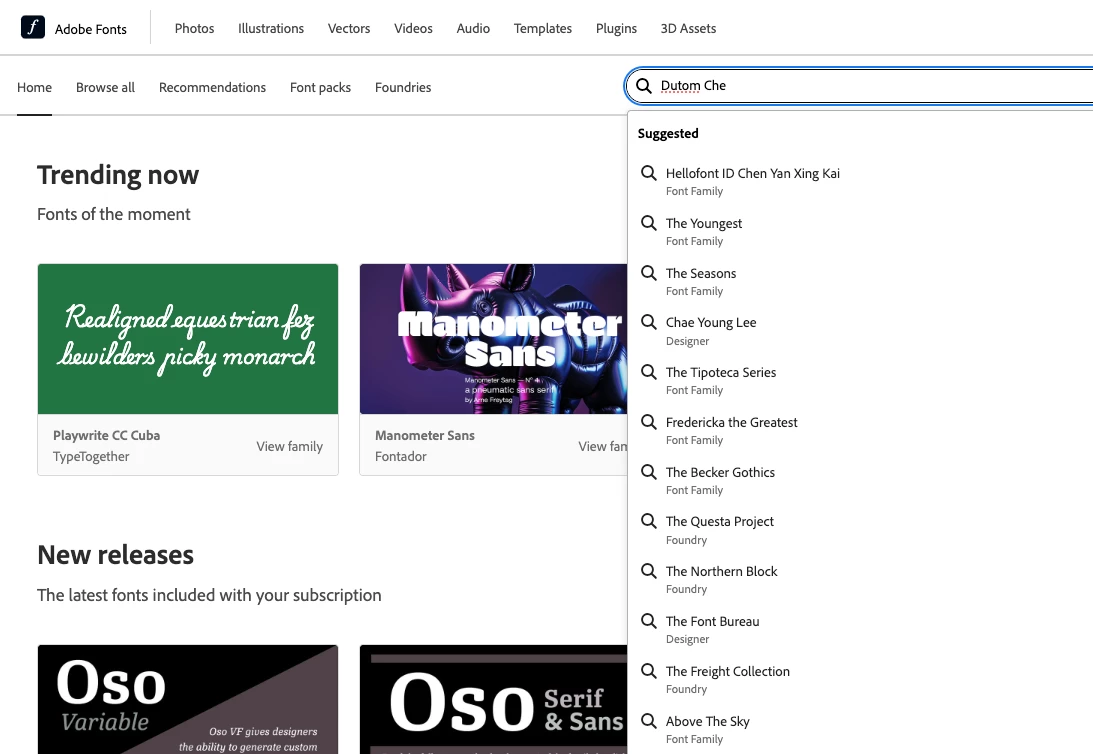Screen dimensions: 1093x754
Task: Select designer suggestion The Font Bureau
Action: point(860,629)
